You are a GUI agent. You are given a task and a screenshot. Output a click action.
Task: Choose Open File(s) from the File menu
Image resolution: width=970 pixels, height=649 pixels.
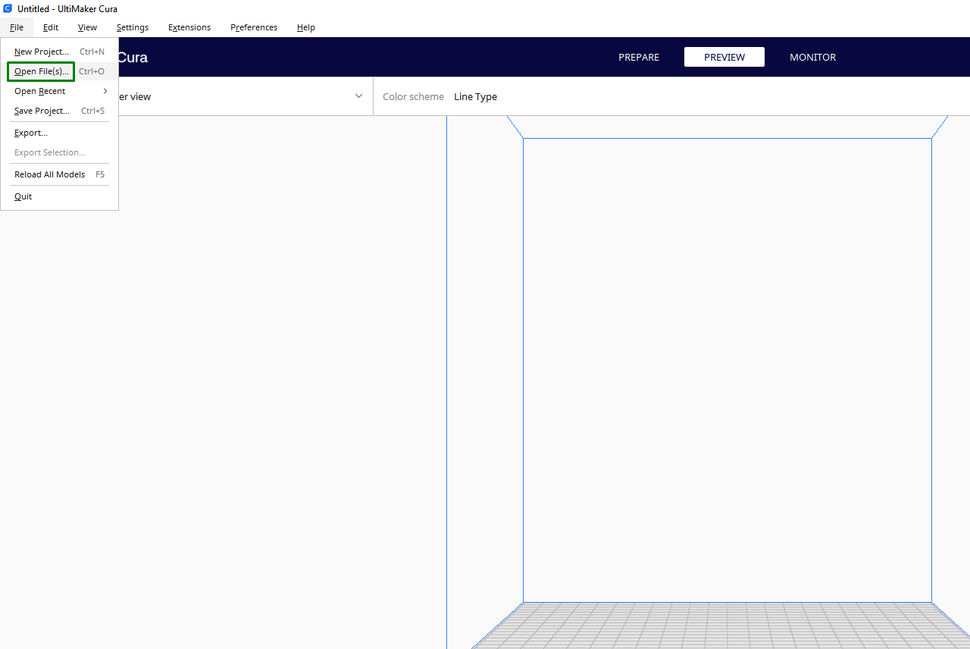pyautogui.click(x=40, y=71)
